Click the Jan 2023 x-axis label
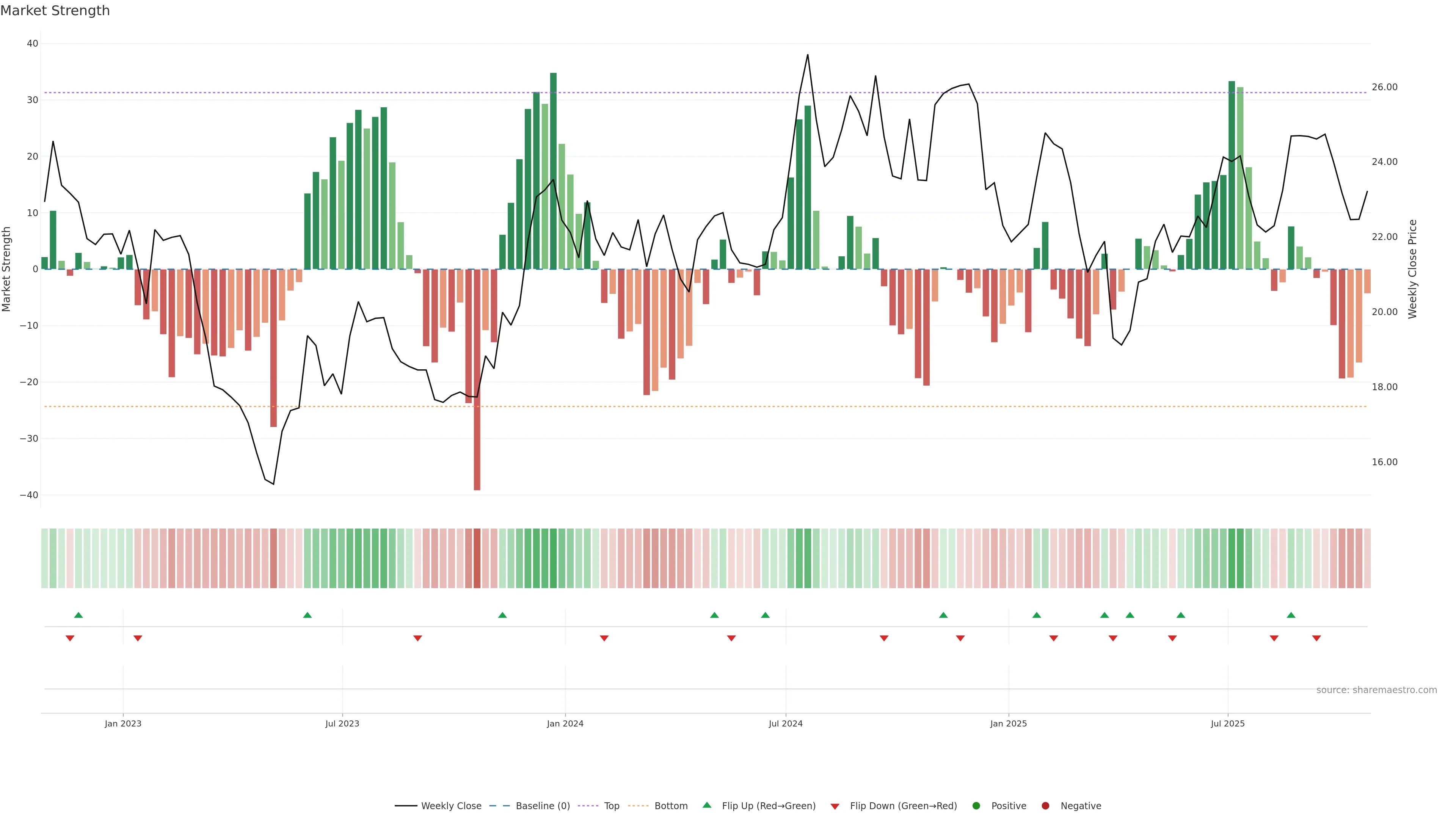Image resolution: width=1456 pixels, height=819 pixels. tap(122, 723)
